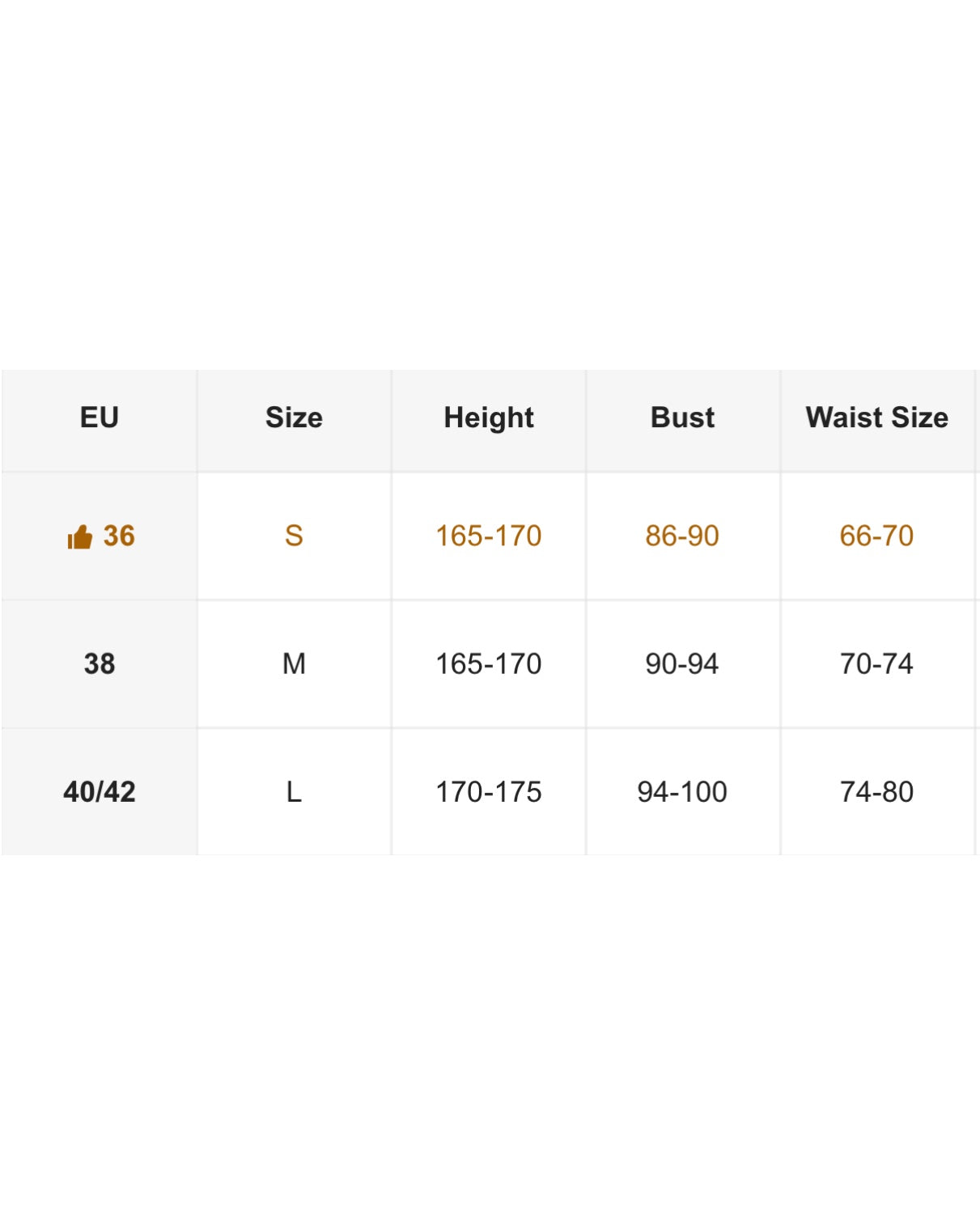Click the Waist Size column header
This screenshot has width=980, height=1225.
876,418
